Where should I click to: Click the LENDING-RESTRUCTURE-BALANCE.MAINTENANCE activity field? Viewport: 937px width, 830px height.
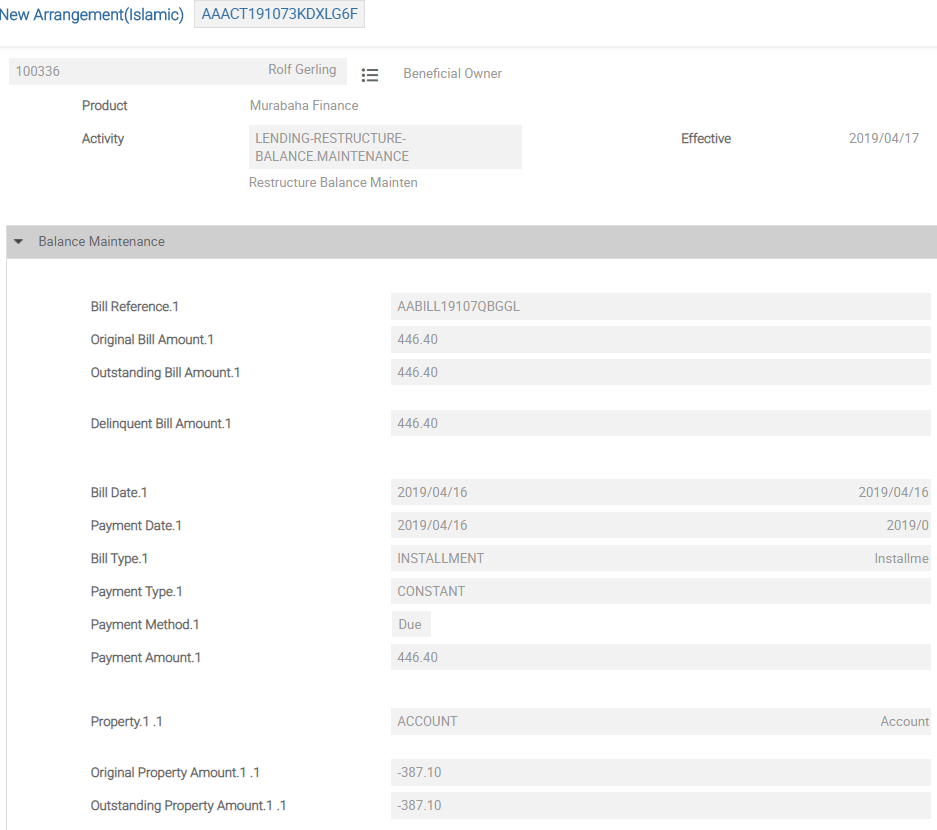point(385,147)
